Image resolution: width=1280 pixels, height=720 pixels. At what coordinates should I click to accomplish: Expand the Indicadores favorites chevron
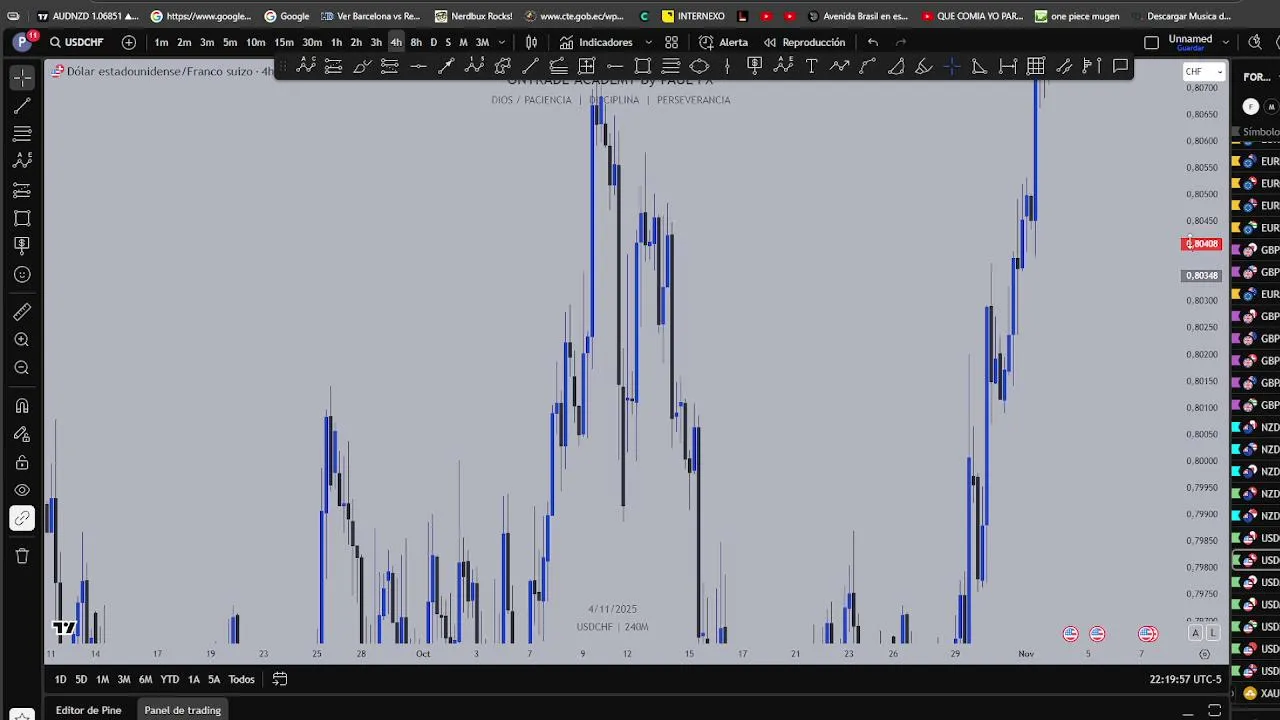(x=648, y=42)
